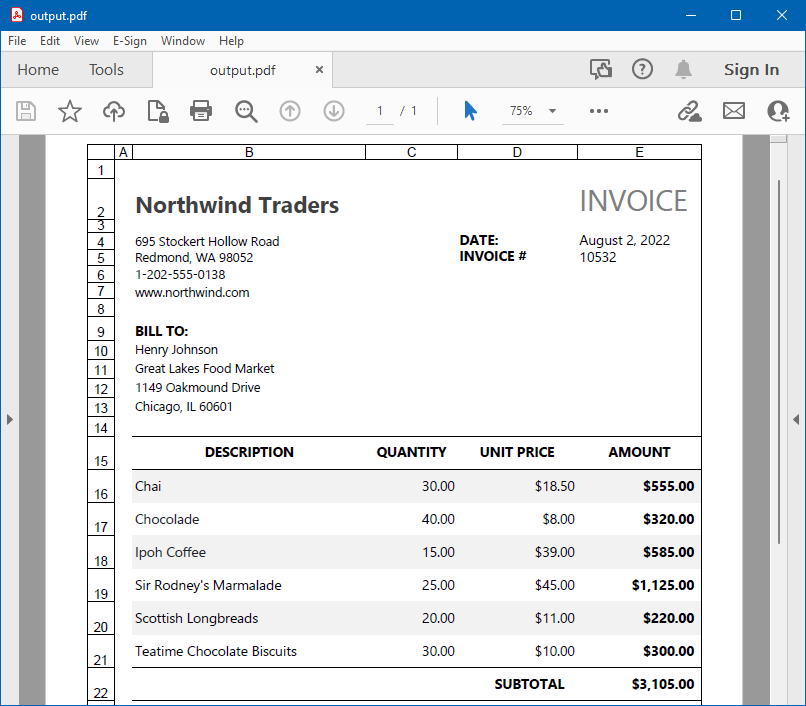Image resolution: width=806 pixels, height=706 pixels.
Task: Open the File menu
Action: [16, 41]
